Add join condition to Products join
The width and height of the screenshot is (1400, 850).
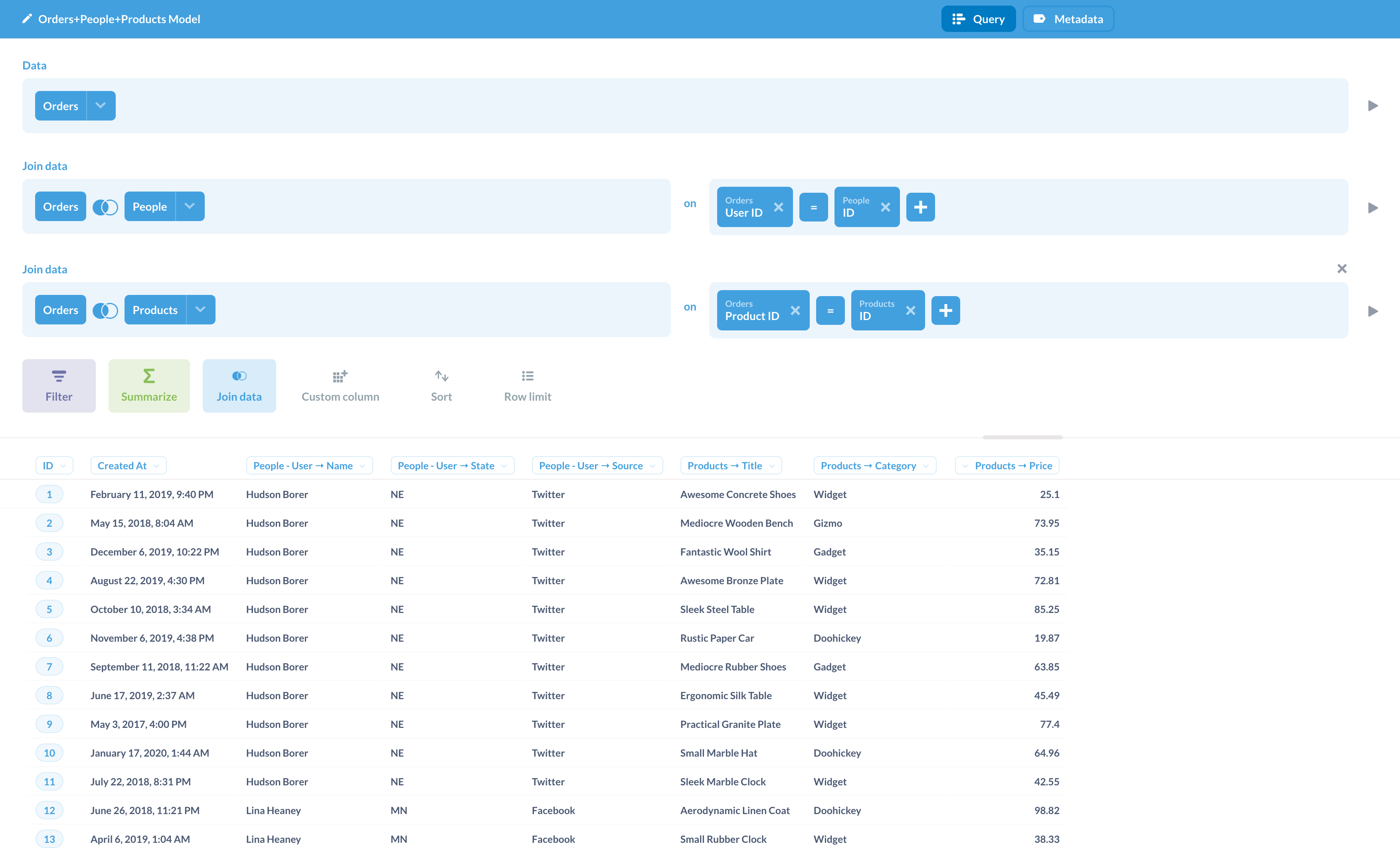tap(945, 310)
